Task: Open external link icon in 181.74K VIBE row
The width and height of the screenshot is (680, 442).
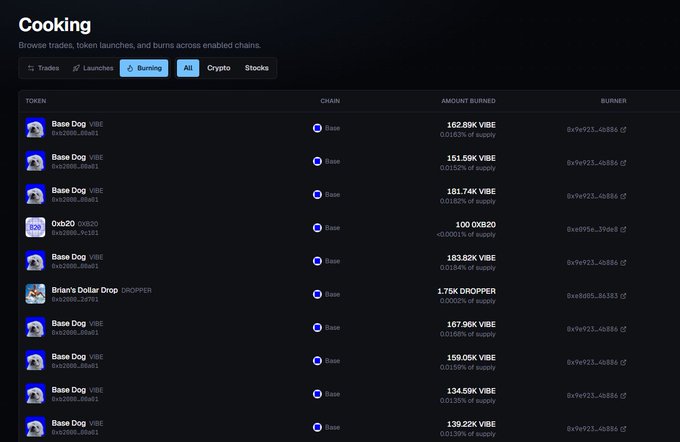Action: coord(623,196)
